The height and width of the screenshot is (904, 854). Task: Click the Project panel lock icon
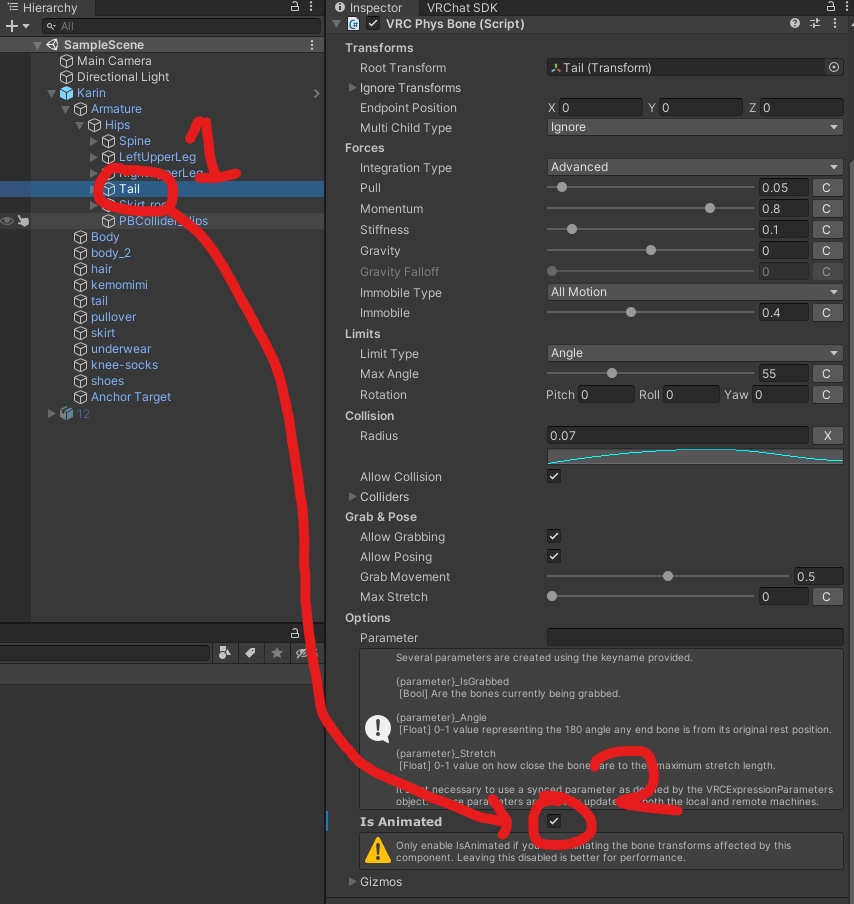click(295, 633)
